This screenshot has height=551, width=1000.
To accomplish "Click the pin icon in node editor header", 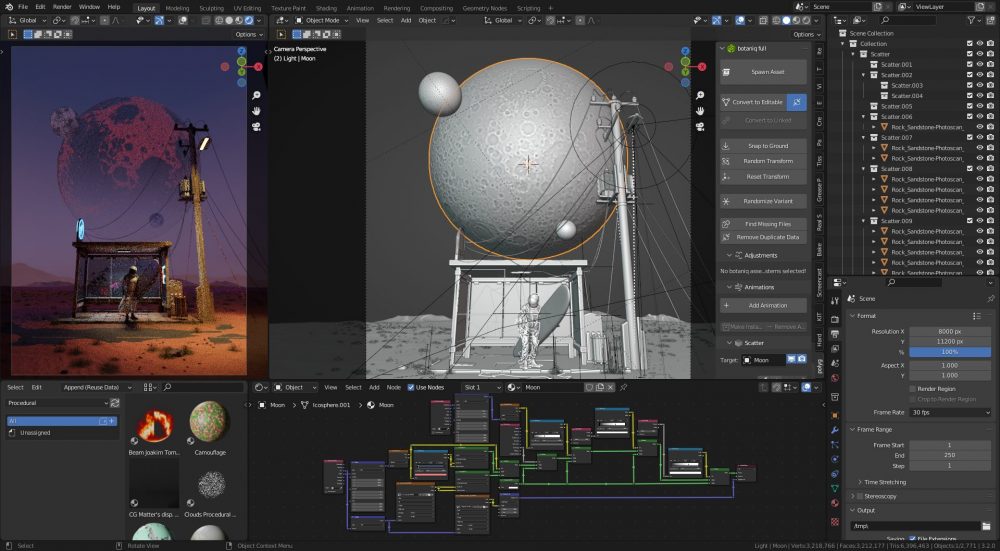I will 624,387.
